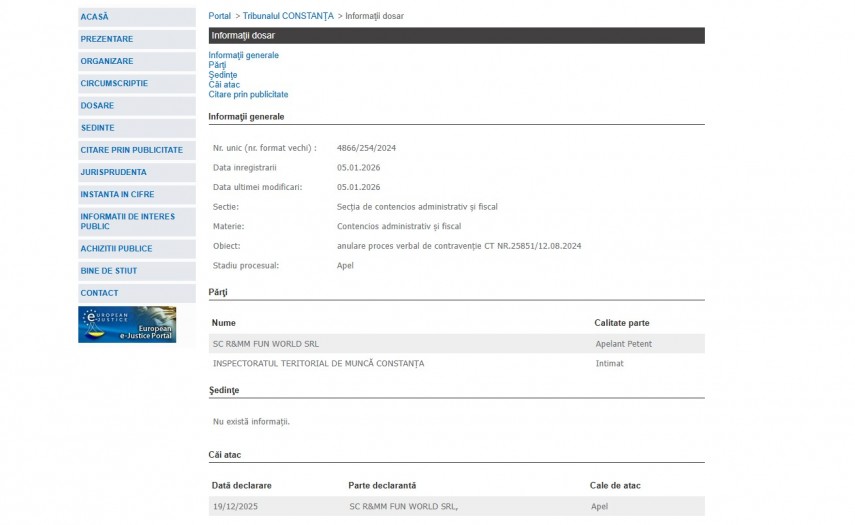Jump to Căi atac anchor link
This screenshot has height=525, width=855.
point(224,85)
